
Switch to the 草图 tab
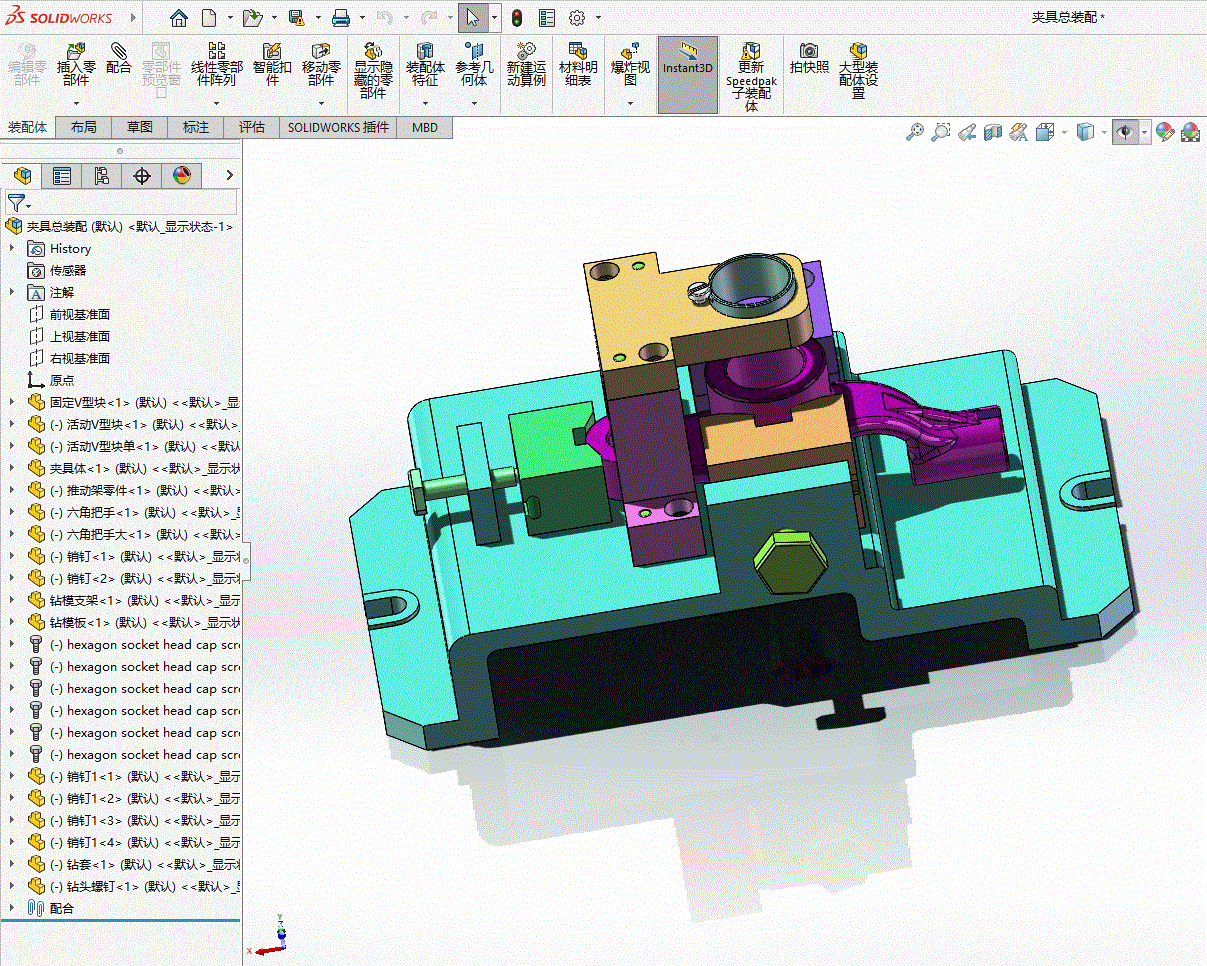[x=140, y=127]
